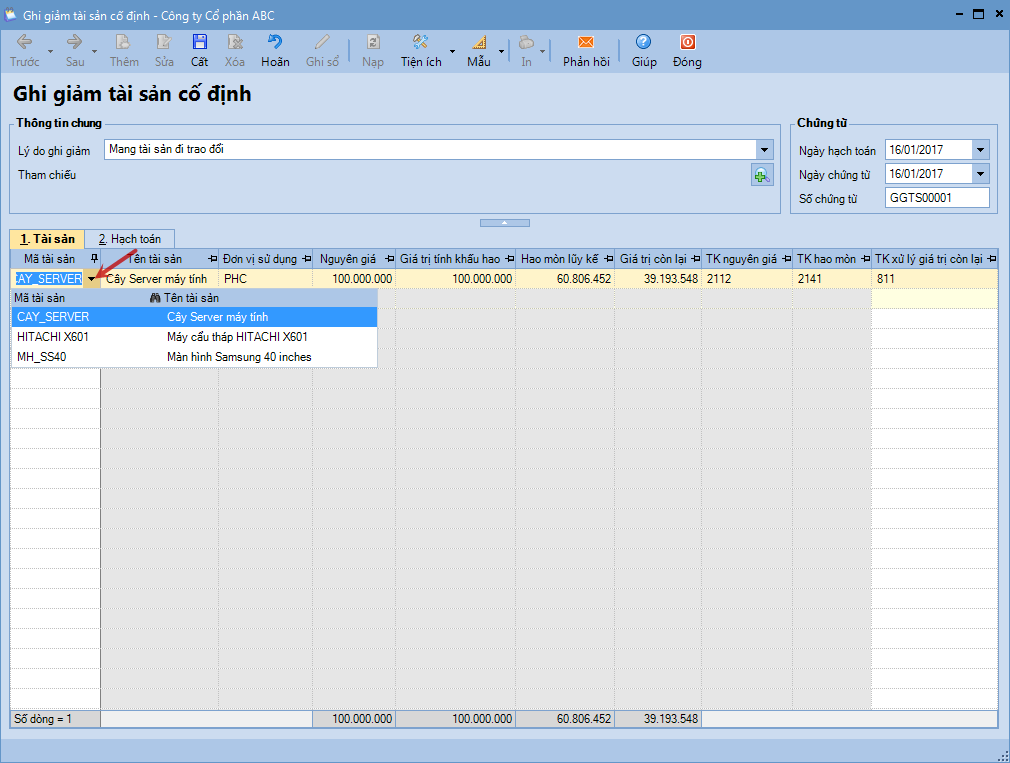Pin the Mã tài sản column
Viewport: 1010px width, 763px height.
point(94,259)
